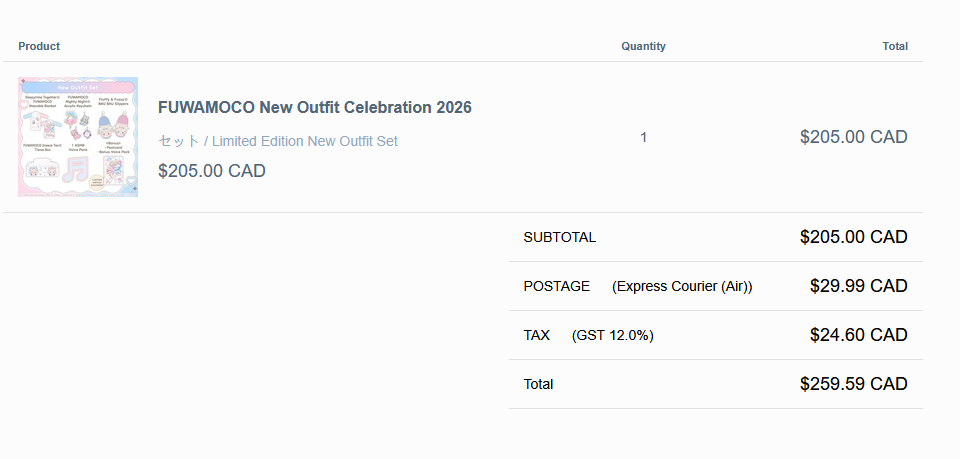Click the unit price below the variant
The width and height of the screenshot is (960, 459).
click(x=212, y=171)
